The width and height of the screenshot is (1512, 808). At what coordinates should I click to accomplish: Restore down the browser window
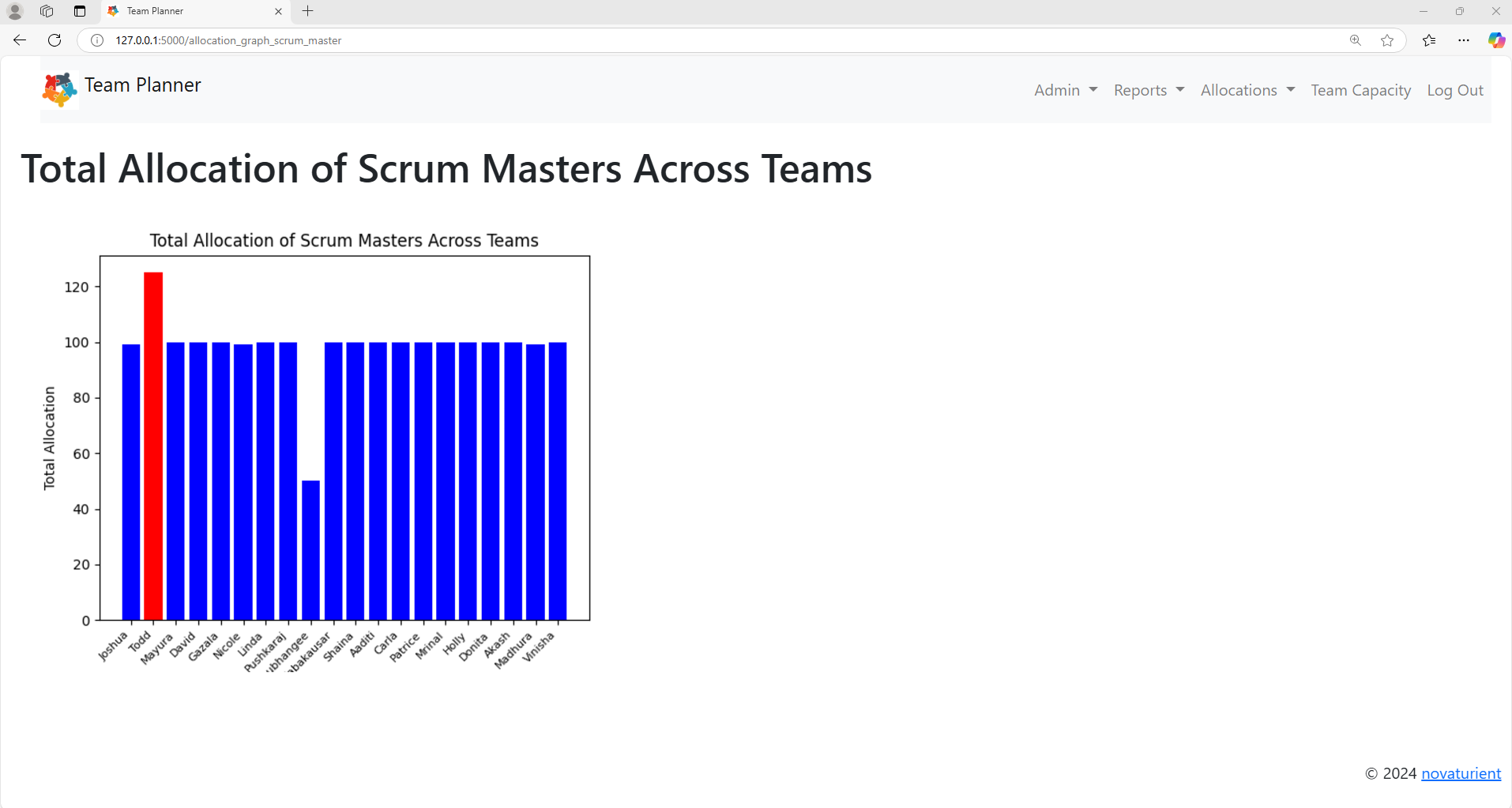click(x=1460, y=11)
